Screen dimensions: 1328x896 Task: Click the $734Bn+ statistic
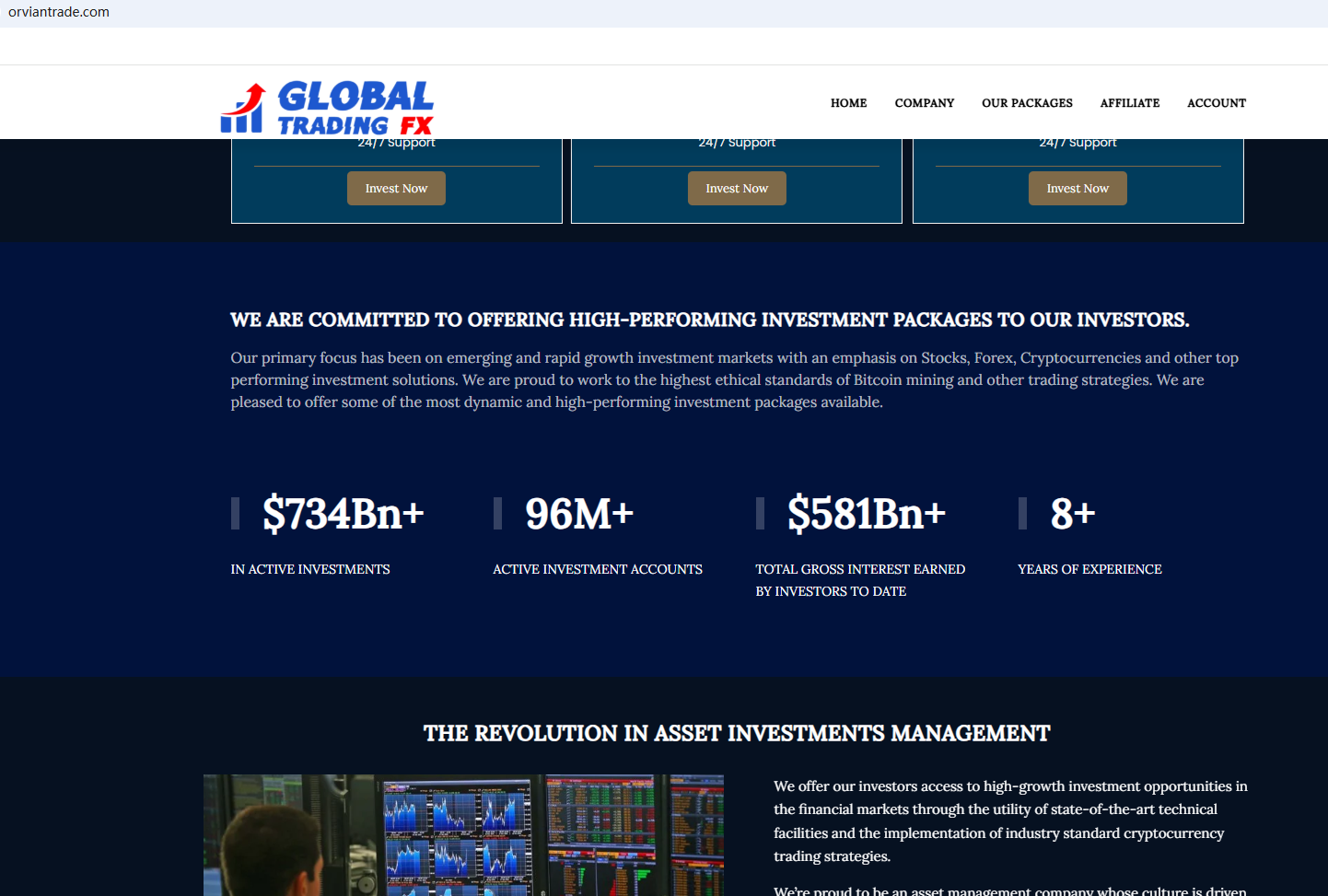(x=343, y=514)
